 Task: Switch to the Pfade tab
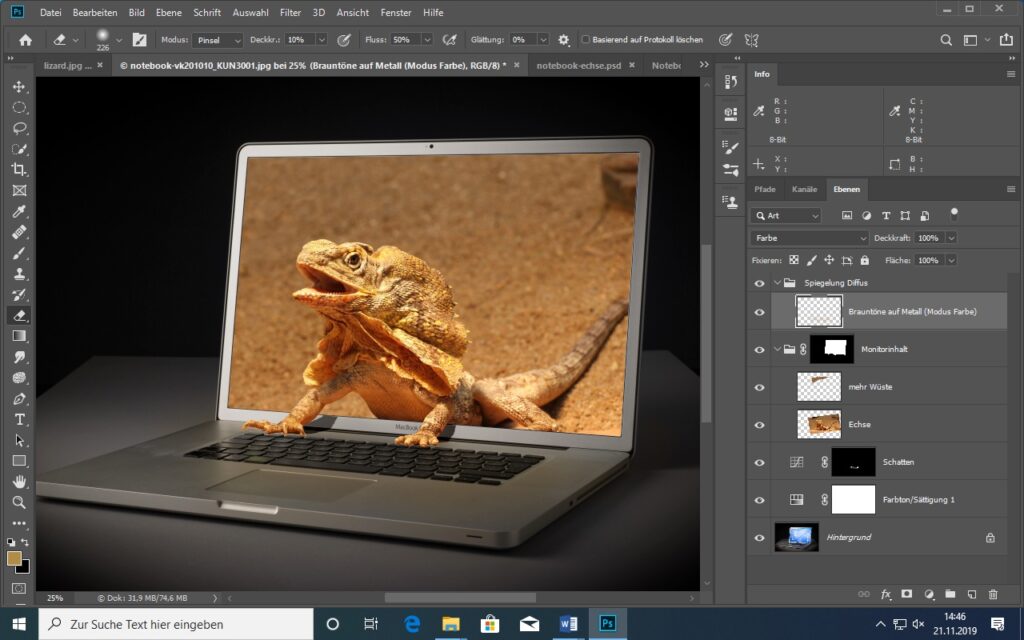pos(765,189)
